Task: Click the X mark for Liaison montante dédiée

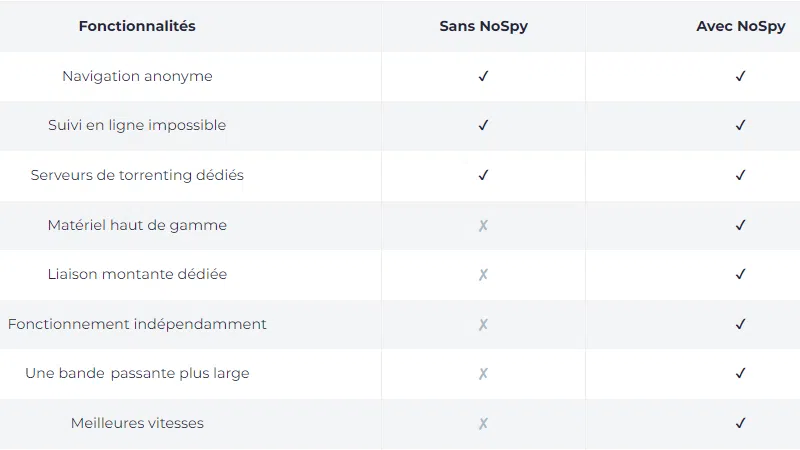Action: tap(483, 274)
